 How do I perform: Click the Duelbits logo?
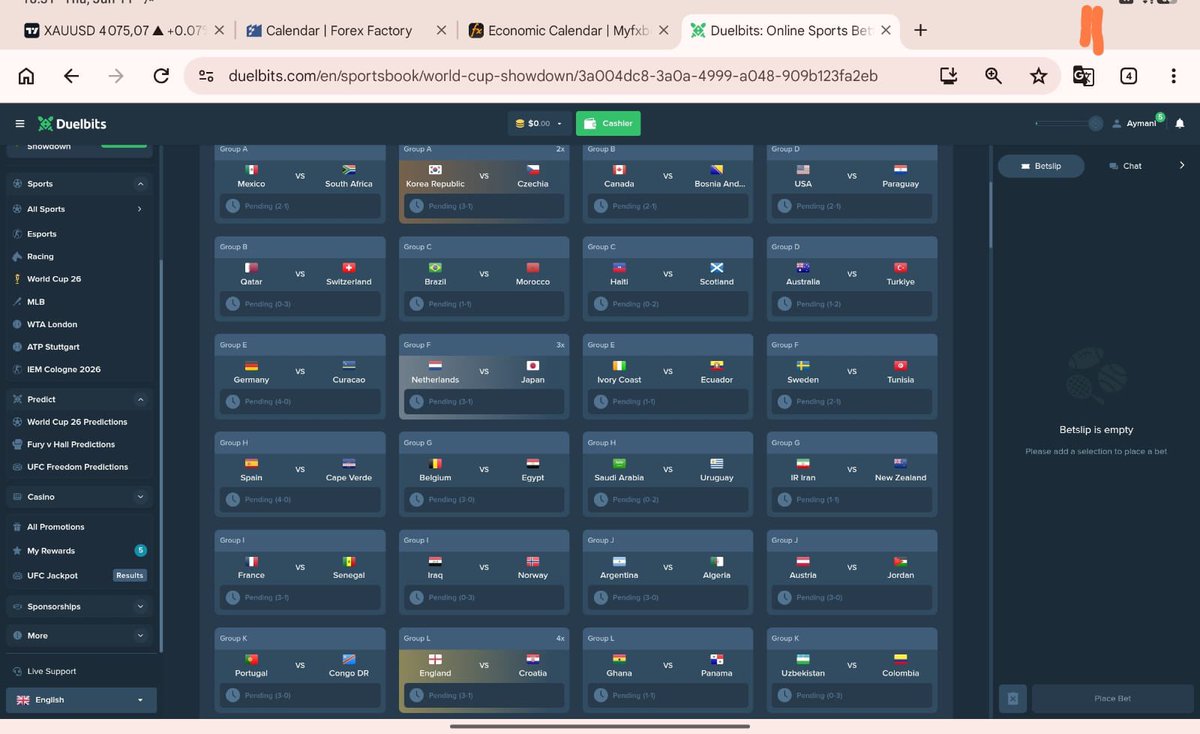click(72, 124)
